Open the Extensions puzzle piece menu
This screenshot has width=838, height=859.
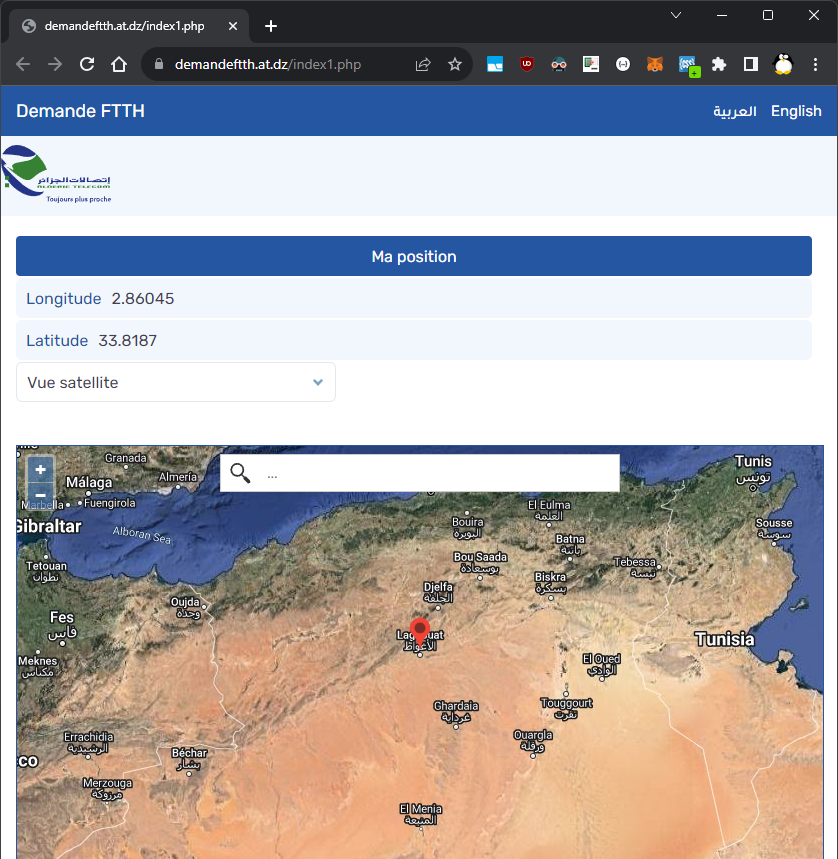pos(718,64)
